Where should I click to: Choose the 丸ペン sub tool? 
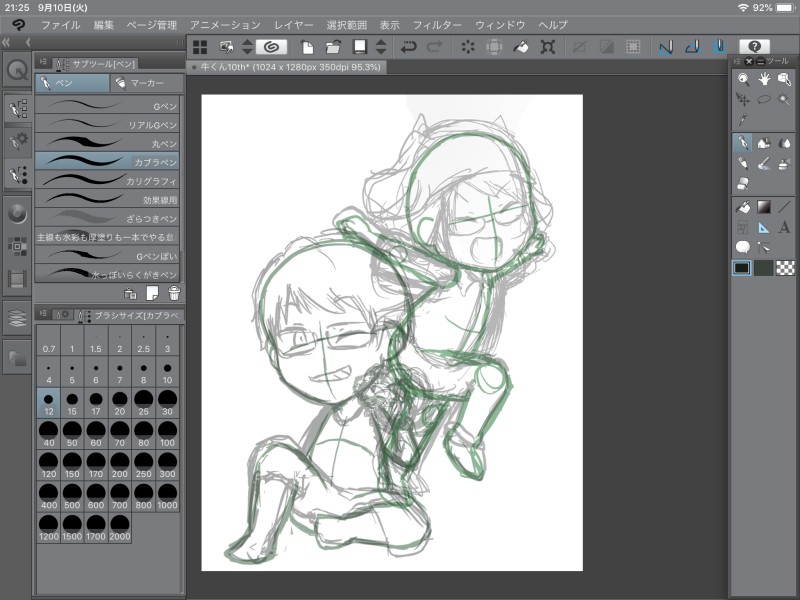tap(107, 143)
